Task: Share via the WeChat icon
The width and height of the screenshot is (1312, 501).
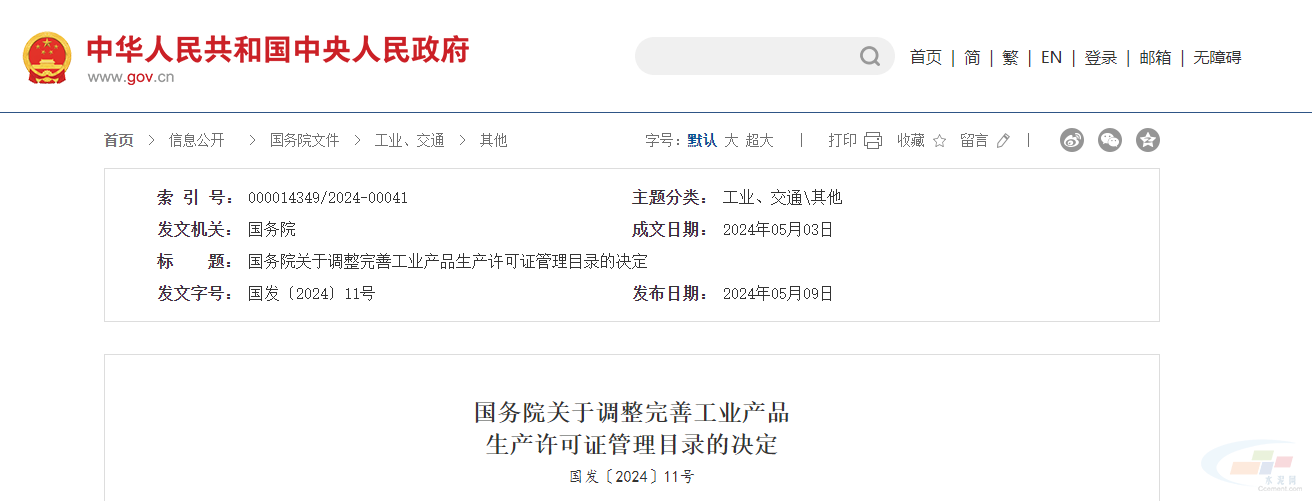Action: (1110, 140)
